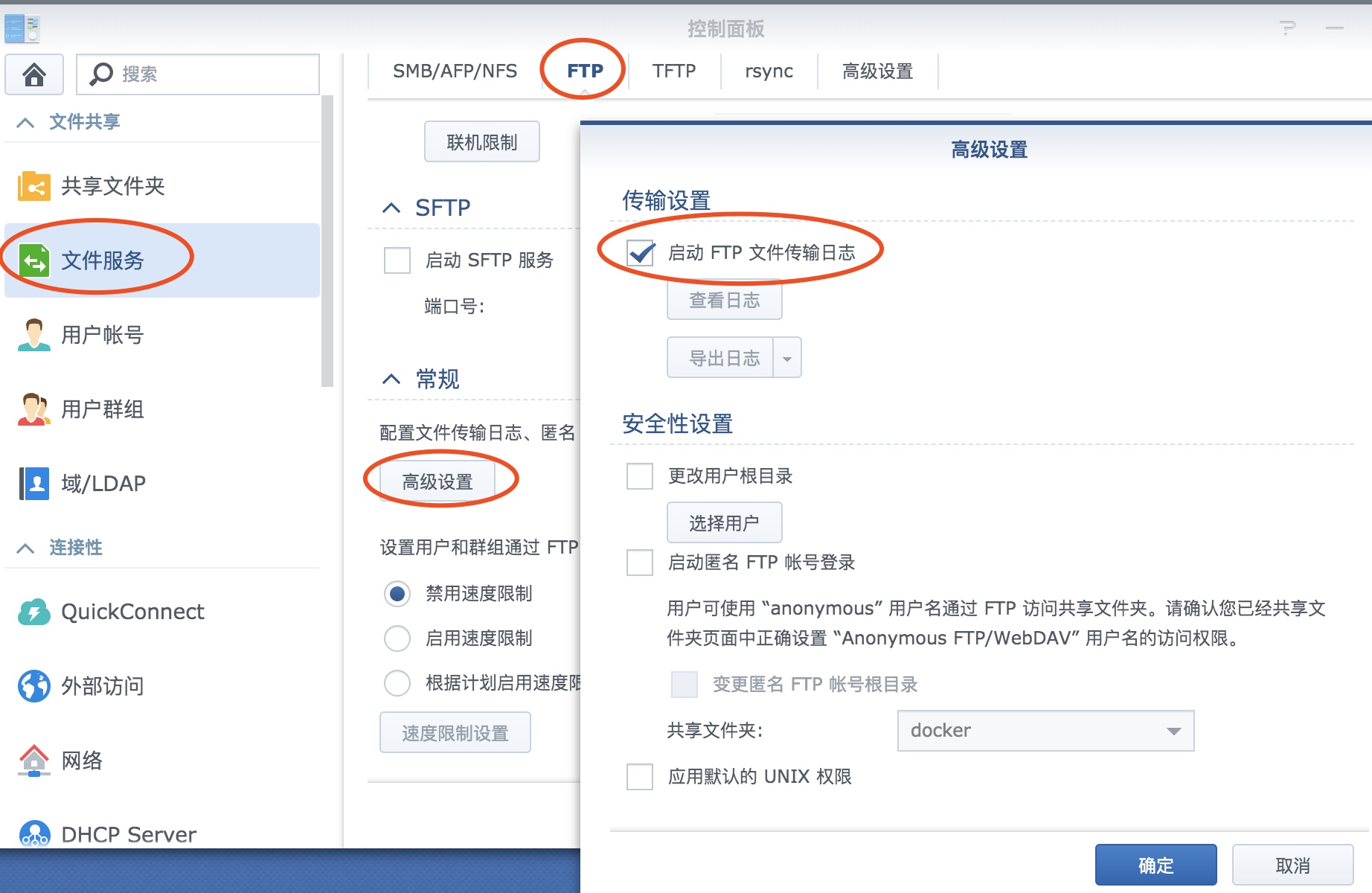Screen dimensions: 1372x893
Task: Collapse the General (常规) section
Action: 391,380
